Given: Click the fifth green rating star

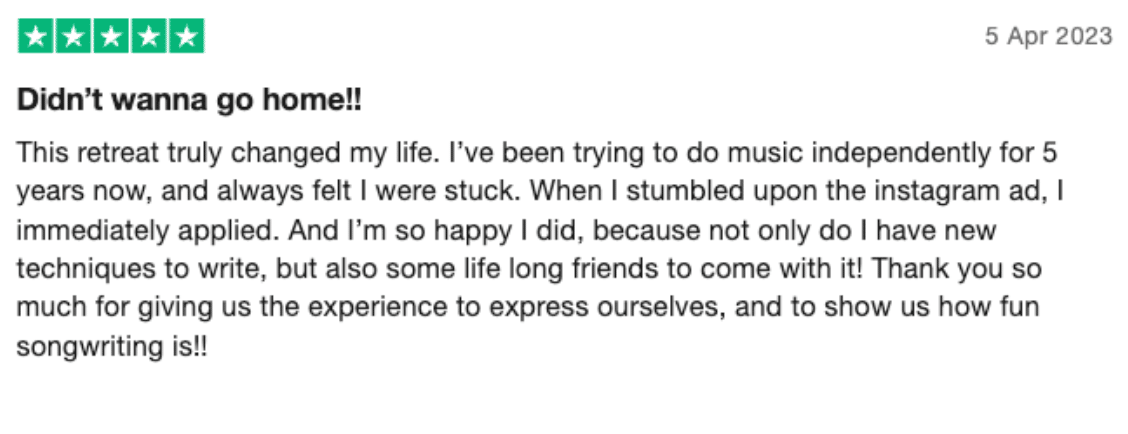Looking at the screenshot, I should pos(185,38).
